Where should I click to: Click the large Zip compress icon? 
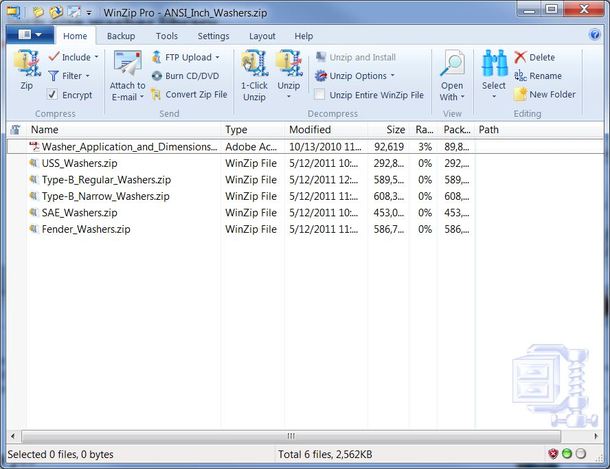coord(27,63)
